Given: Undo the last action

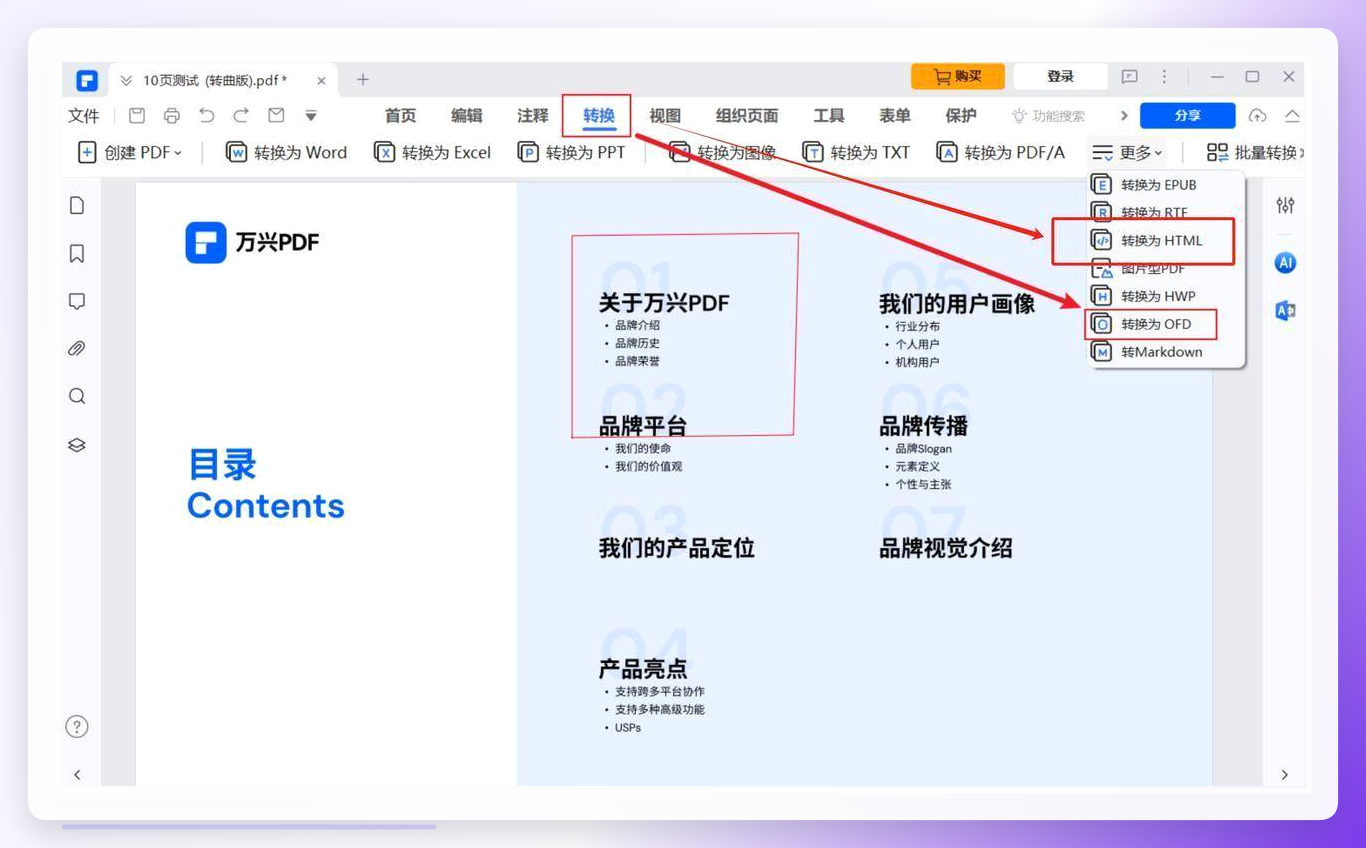Looking at the screenshot, I should pyautogui.click(x=207, y=116).
